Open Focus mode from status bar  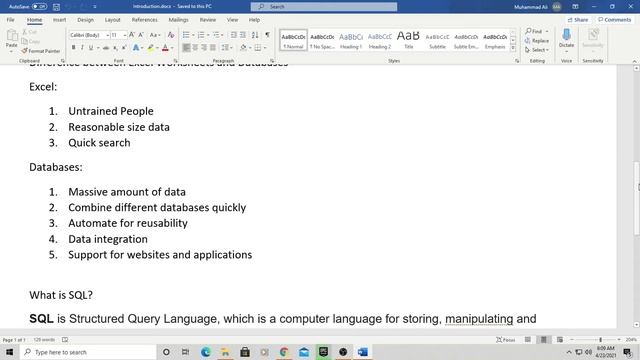[x=506, y=340]
